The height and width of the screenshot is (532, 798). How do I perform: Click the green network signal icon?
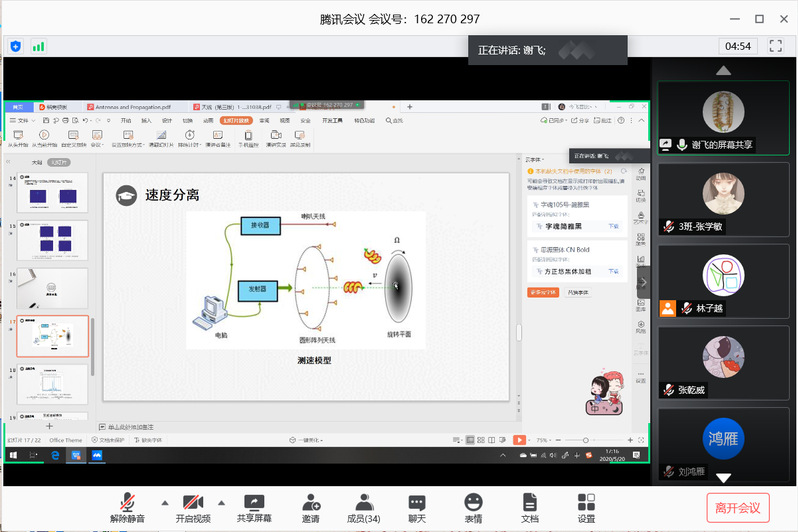[38, 46]
